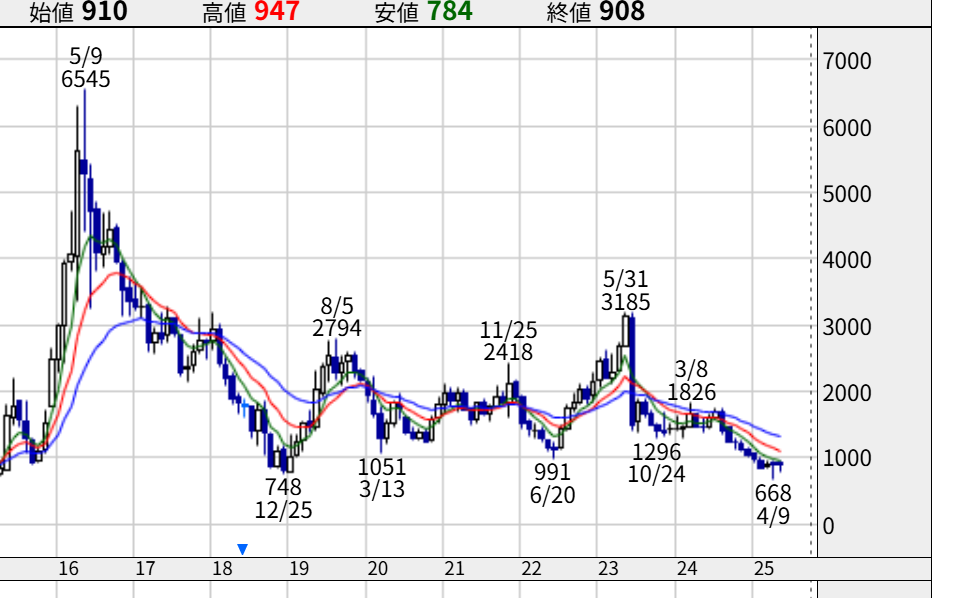Click year 20 on the time axis
The height and width of the screenshot is (598, 960).
coord(378,569)
